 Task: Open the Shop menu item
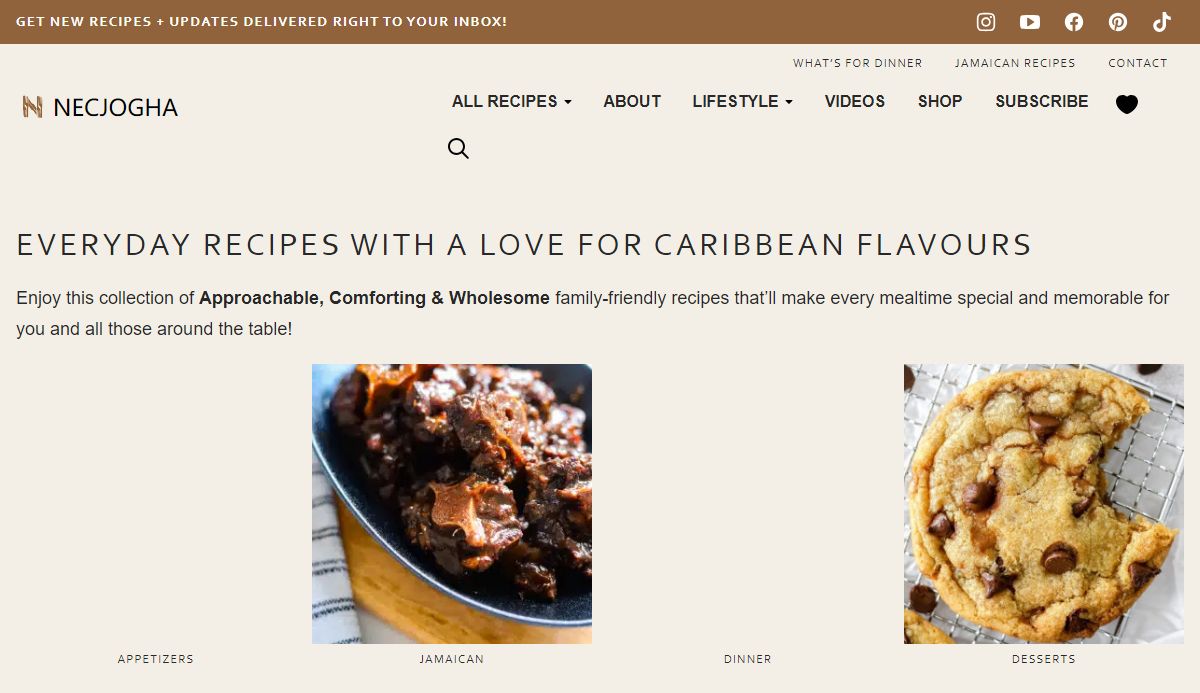click(940, 101)
